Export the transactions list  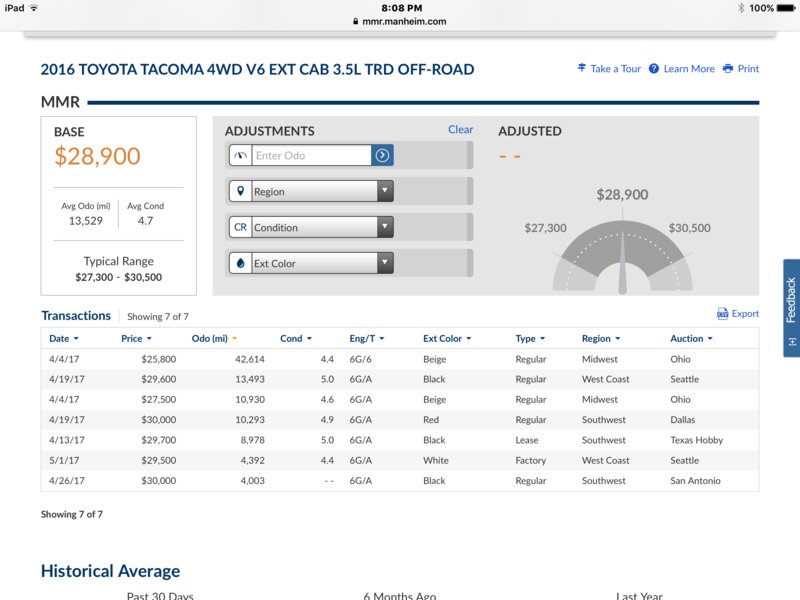point(745,313)
